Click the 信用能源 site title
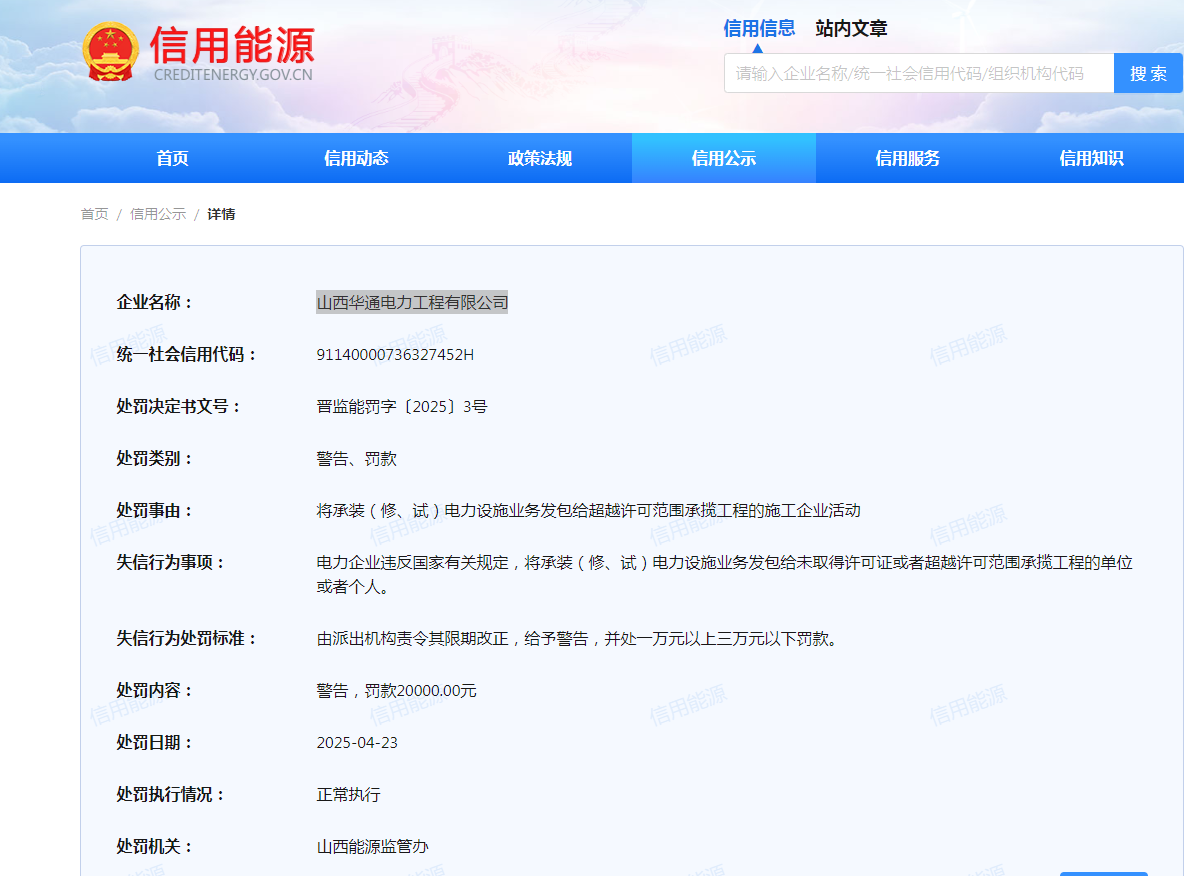 tap(232, 45)
